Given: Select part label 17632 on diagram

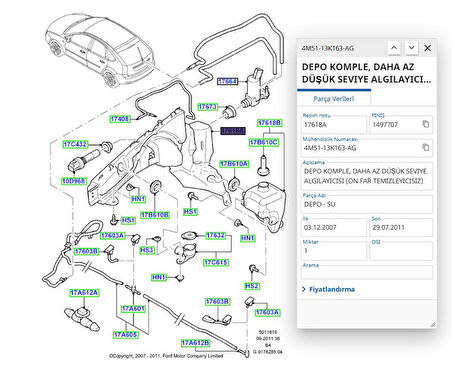Looking at the screenshot, I should click(x=215, y=235).
